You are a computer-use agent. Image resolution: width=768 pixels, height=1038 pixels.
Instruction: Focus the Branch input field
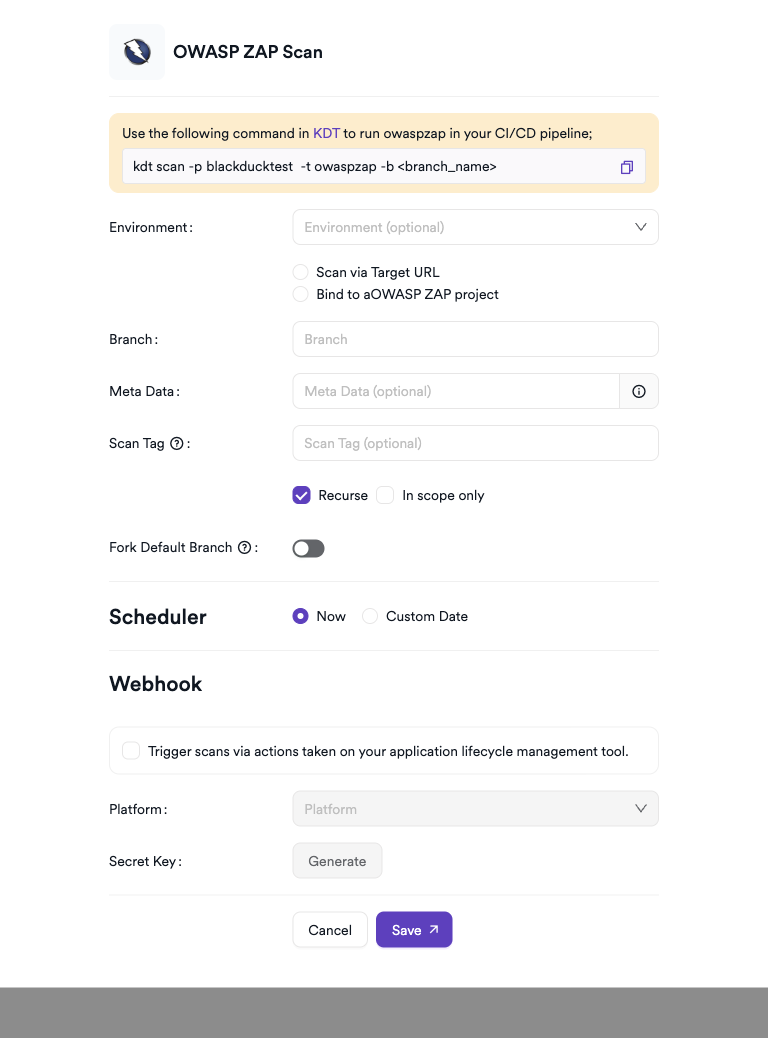pyautogui.click(x=475, y=339)
